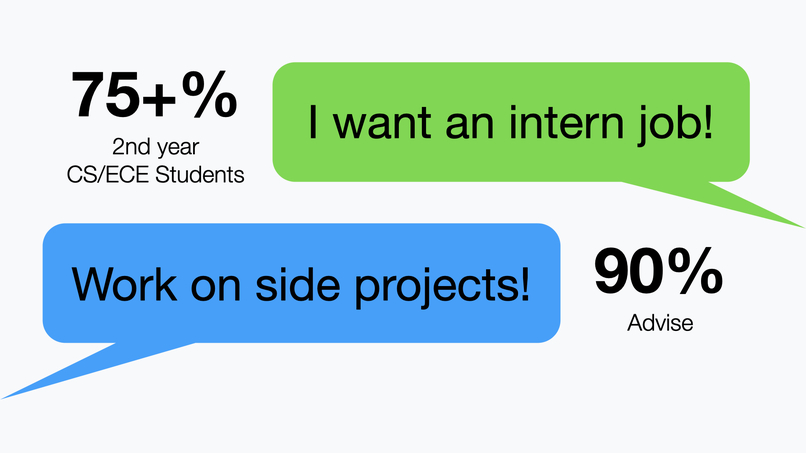Click the green "I want an intern job!" bubble
This screenshot has width=806, height=453.
point(511,122)
